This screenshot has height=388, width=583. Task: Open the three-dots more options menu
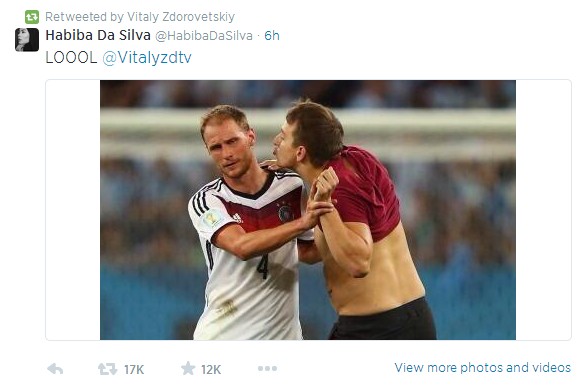click(267, 368)
